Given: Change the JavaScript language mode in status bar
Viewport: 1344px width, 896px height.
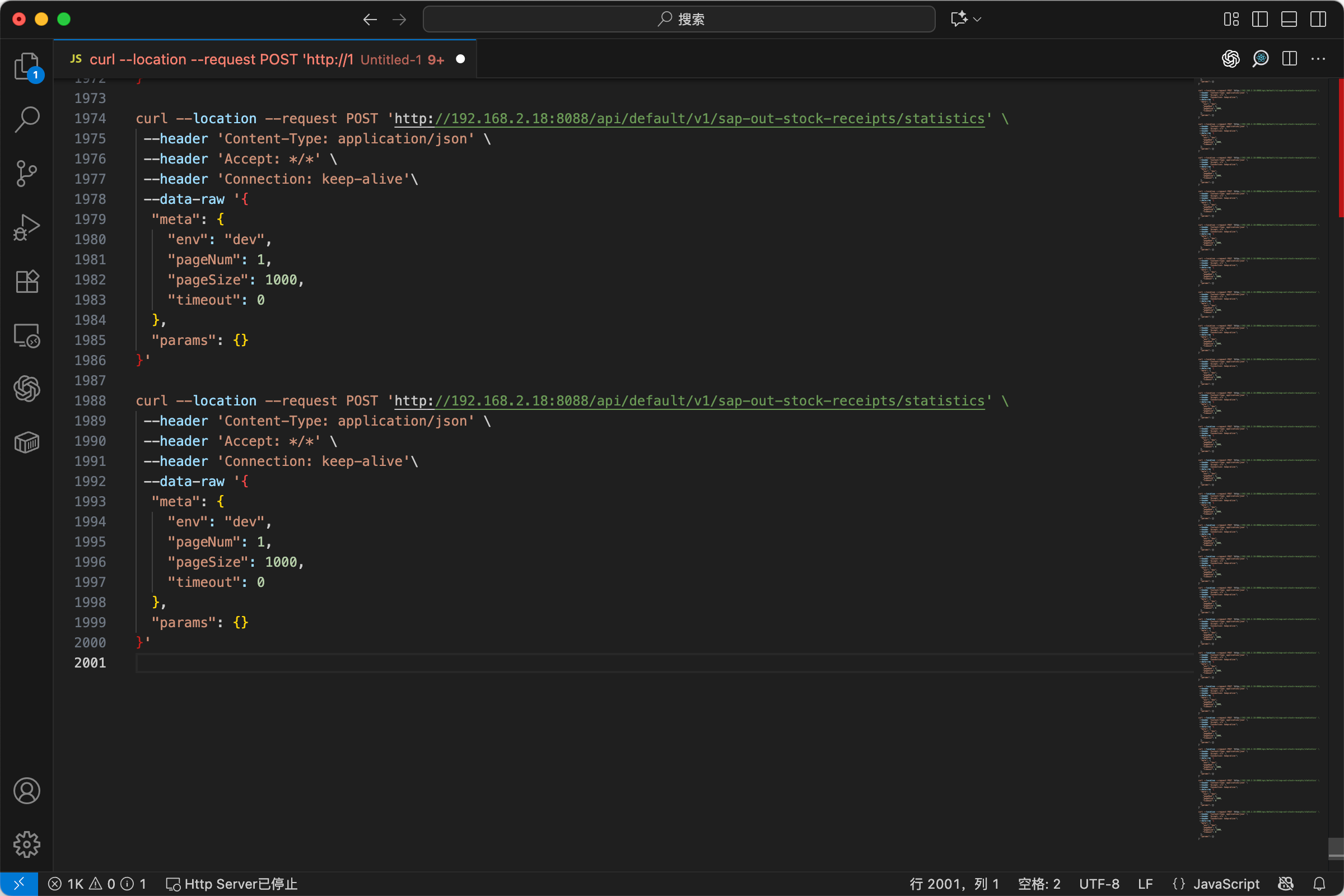Looking at the screenshot, I should 1226,884.
